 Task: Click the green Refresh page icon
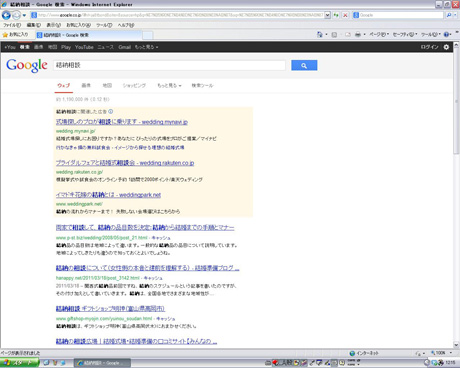(x=336, y=15)
